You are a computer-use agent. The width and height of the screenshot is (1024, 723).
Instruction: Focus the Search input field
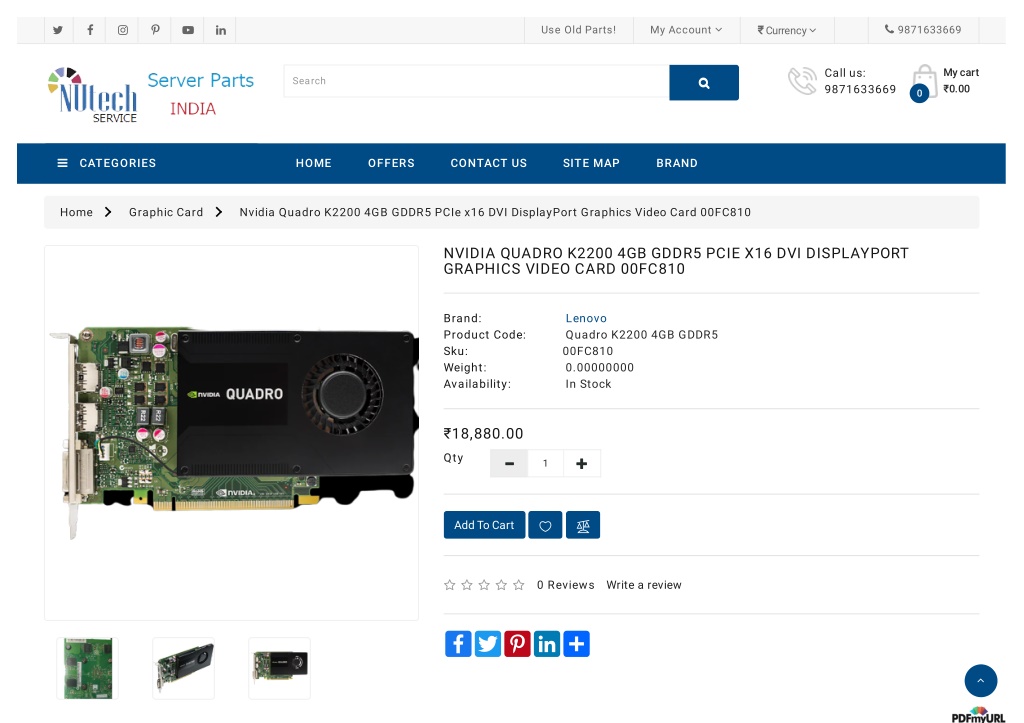click(x=477, y=81)
